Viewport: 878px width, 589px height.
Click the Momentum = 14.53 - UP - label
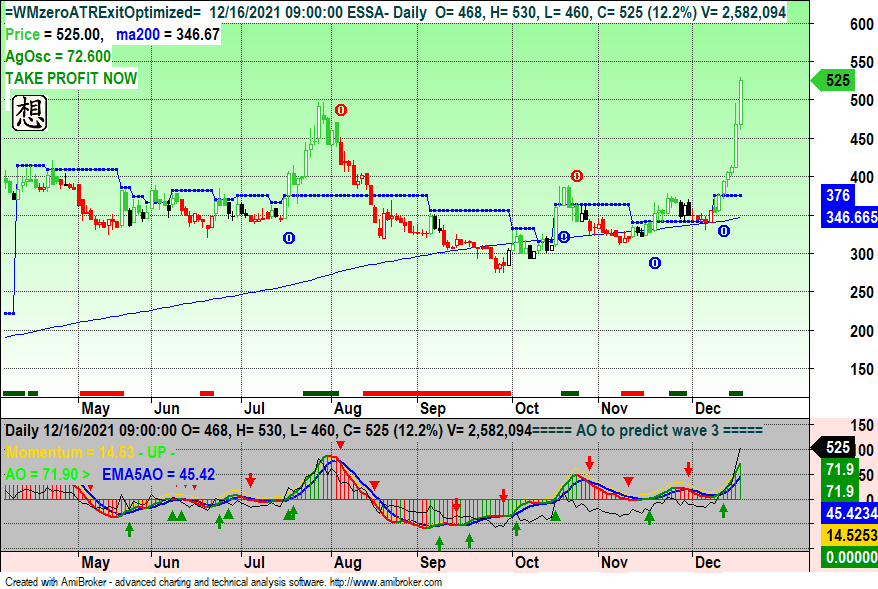(90, 452)
